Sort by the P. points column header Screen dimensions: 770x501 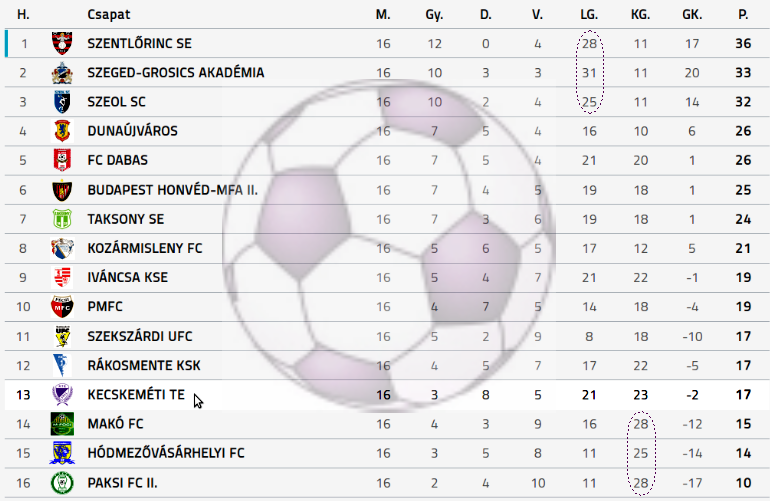tap(743, 14)
